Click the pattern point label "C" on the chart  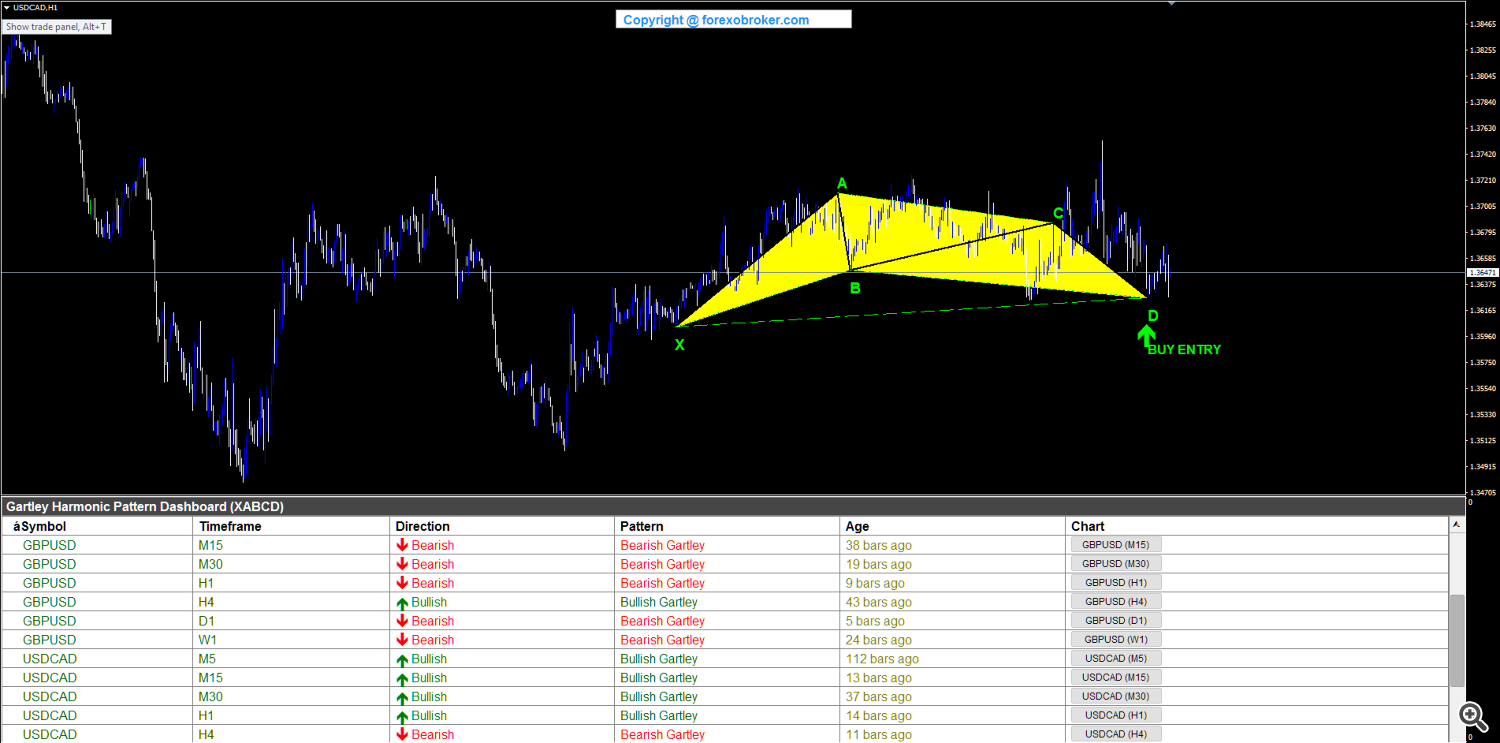click(1058, 213)
